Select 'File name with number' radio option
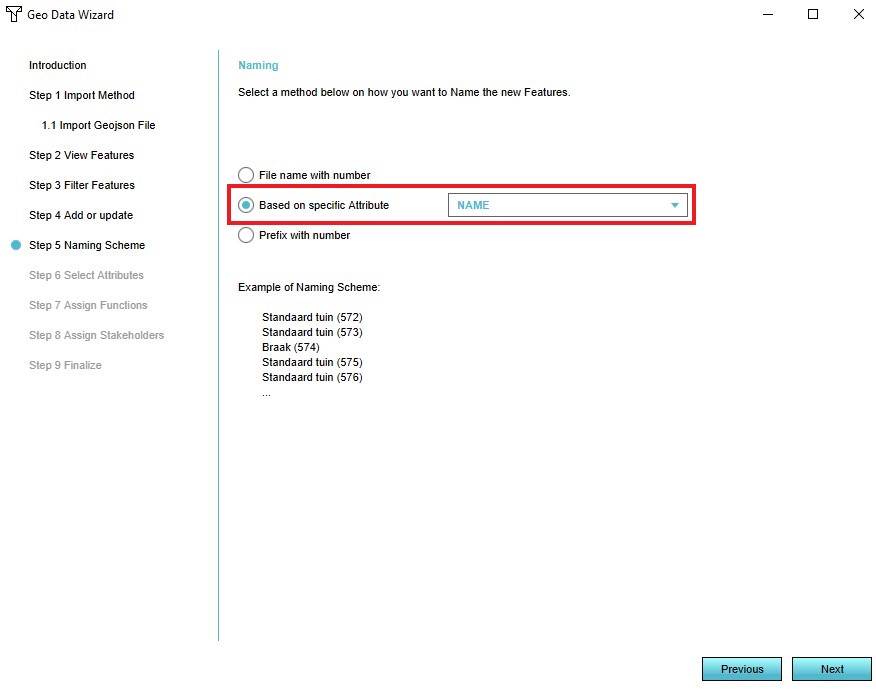Screen dimensions: 876x690 tap(246, 175)
